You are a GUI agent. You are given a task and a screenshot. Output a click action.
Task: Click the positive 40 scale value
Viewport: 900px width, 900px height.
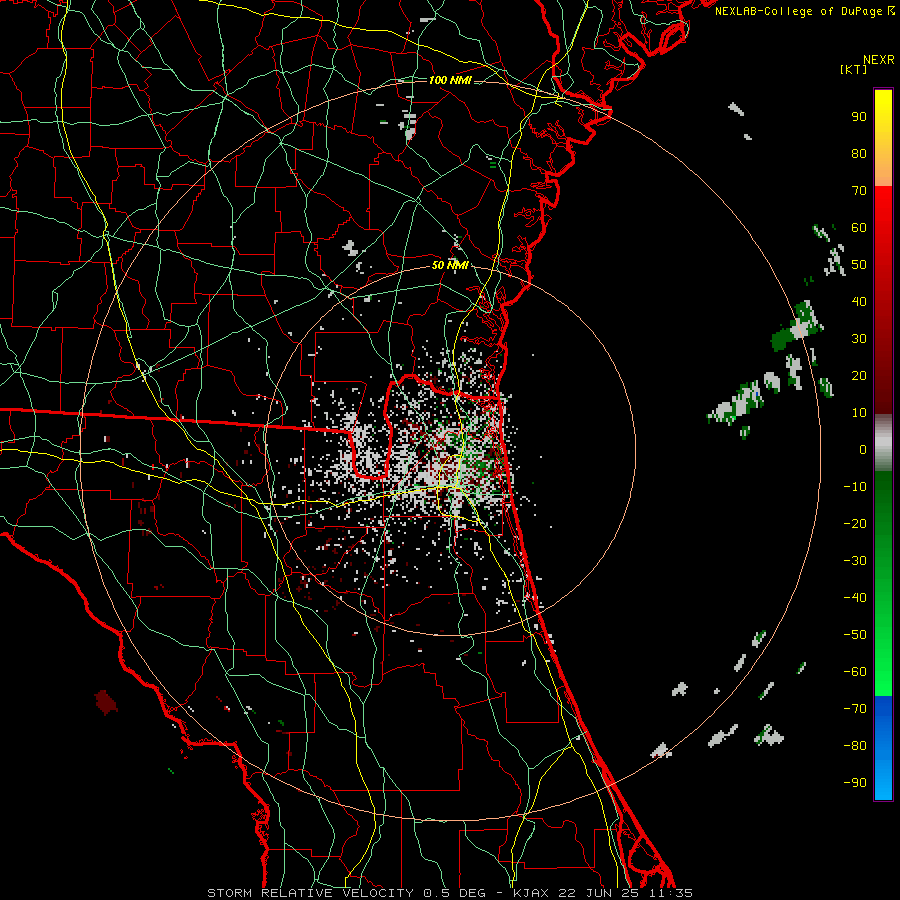(x=859, y=301)
